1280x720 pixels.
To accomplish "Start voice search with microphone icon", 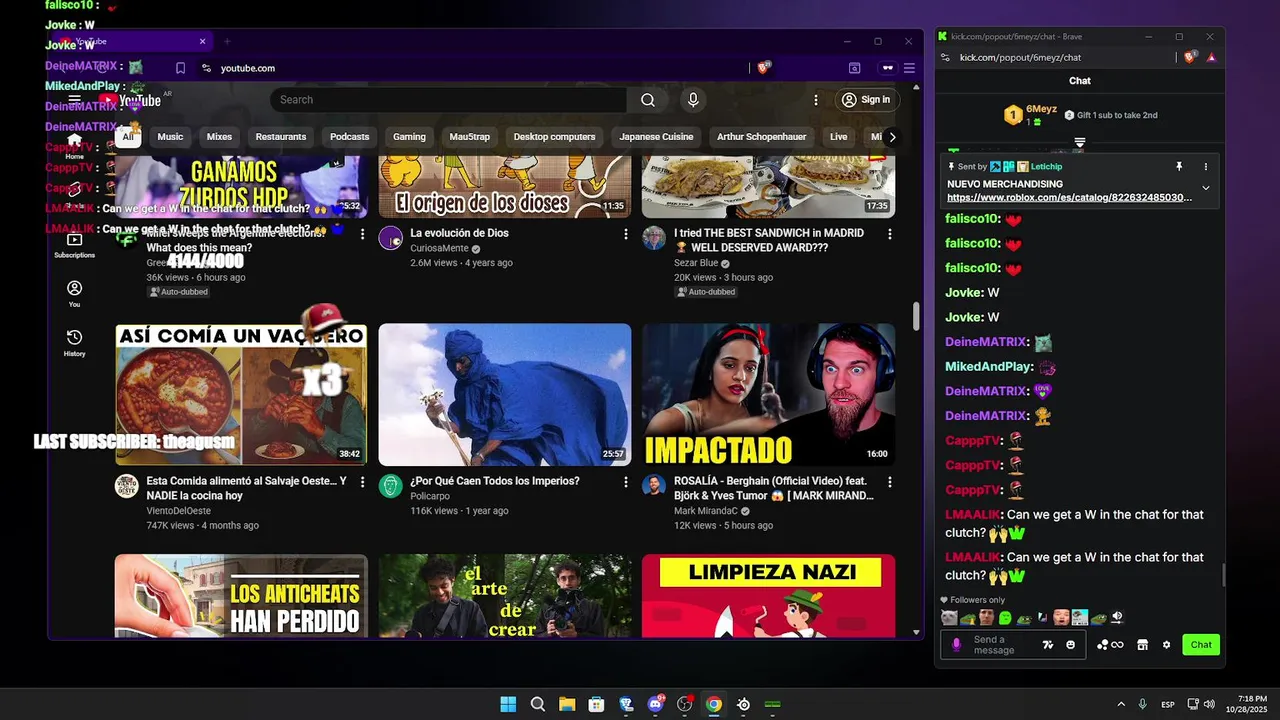I will (x=692, y=100).
